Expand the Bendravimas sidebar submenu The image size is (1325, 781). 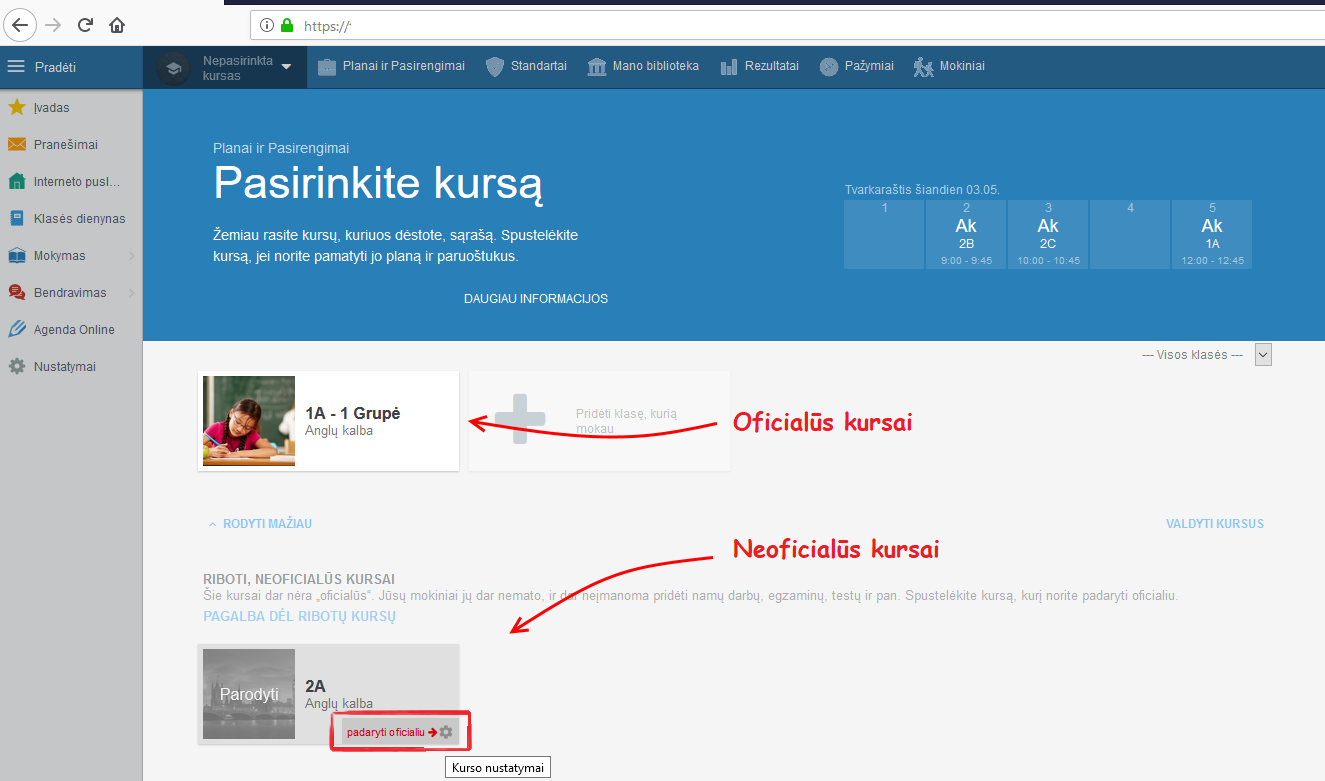(x=131, y=293)
